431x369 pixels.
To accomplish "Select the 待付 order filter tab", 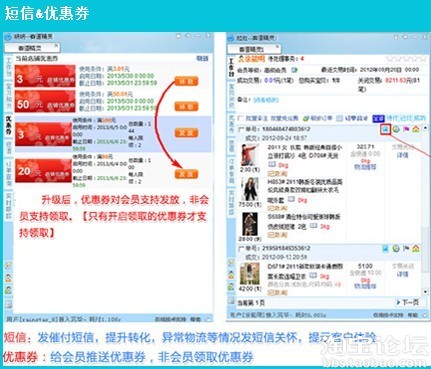I will (x=392, y=118).
